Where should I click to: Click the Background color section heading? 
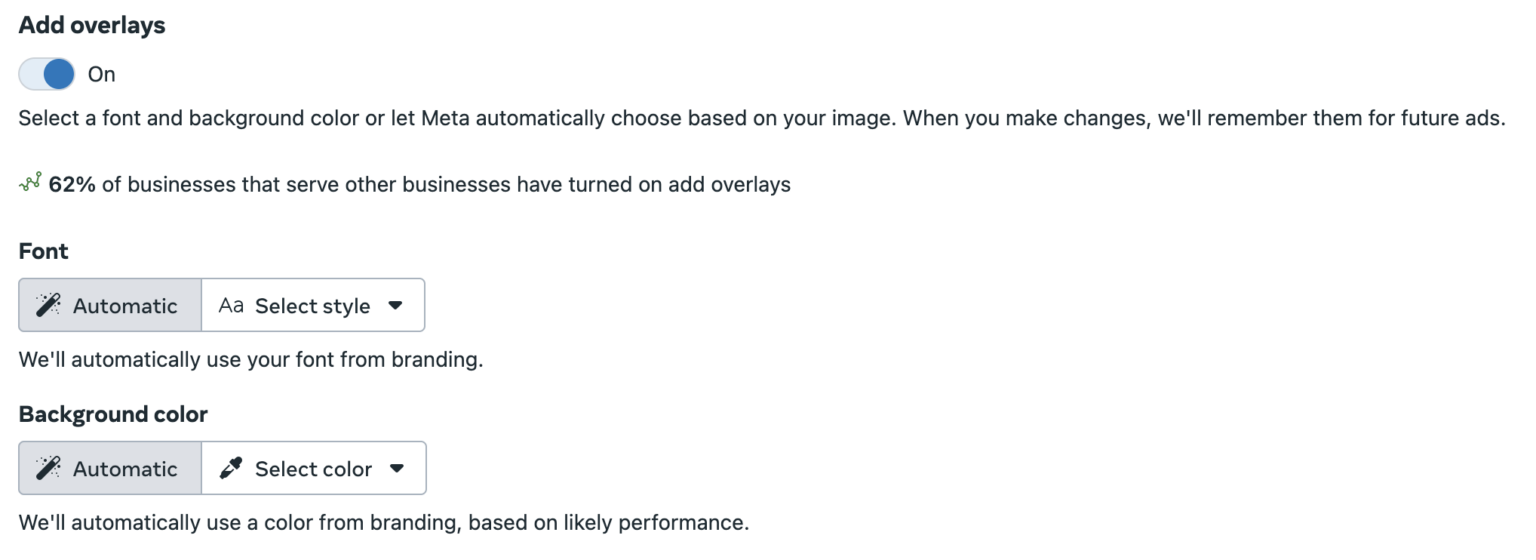[x=113, y=414]
